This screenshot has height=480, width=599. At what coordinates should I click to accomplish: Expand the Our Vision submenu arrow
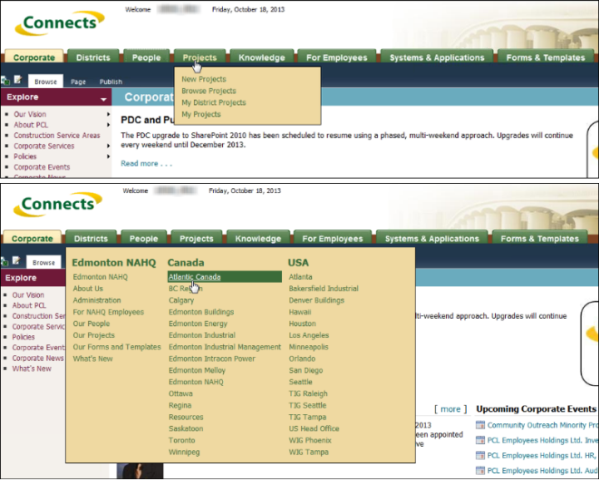(108, 114)
